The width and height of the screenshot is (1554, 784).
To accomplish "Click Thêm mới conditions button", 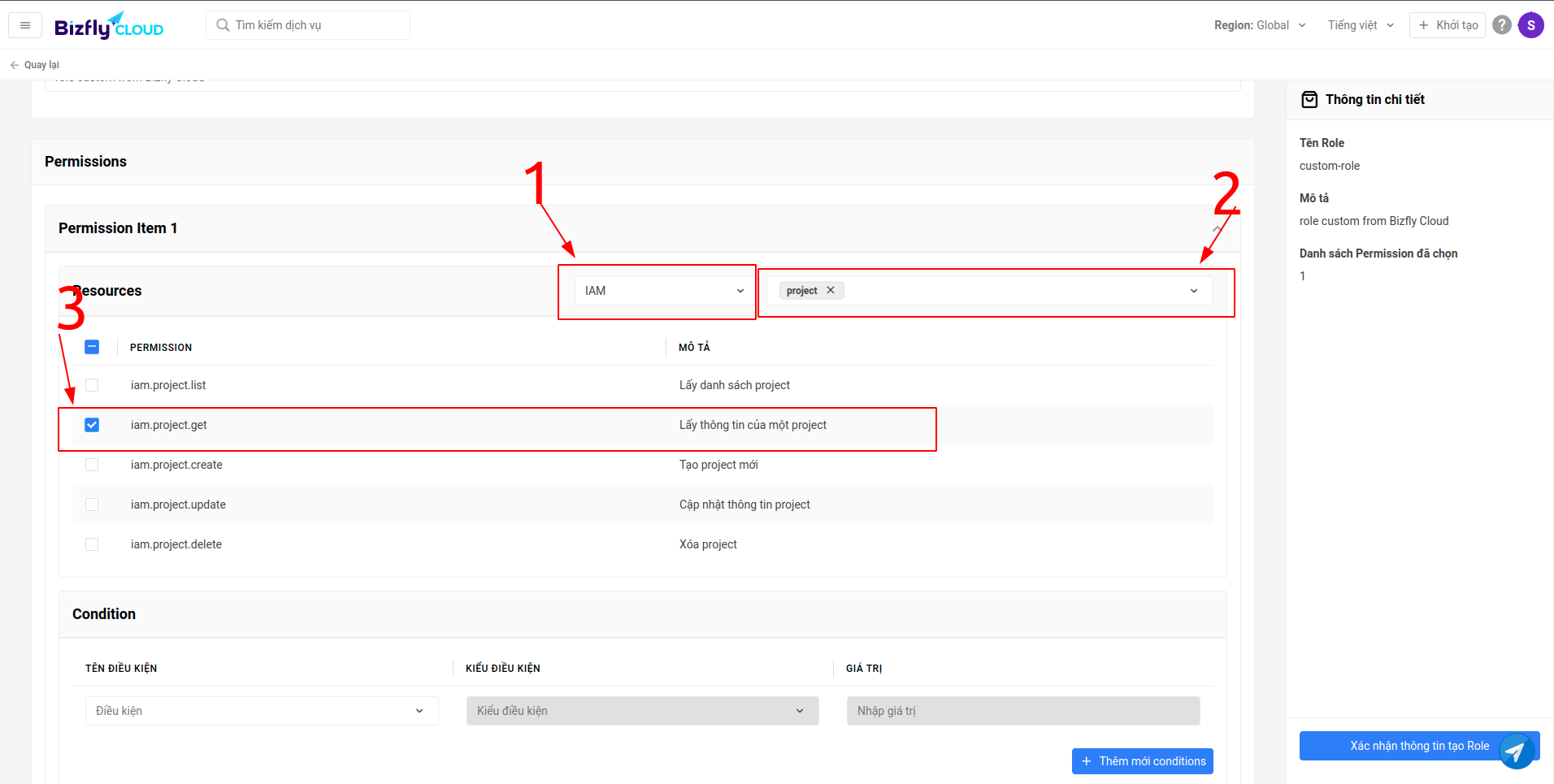I will (1142, 761).
